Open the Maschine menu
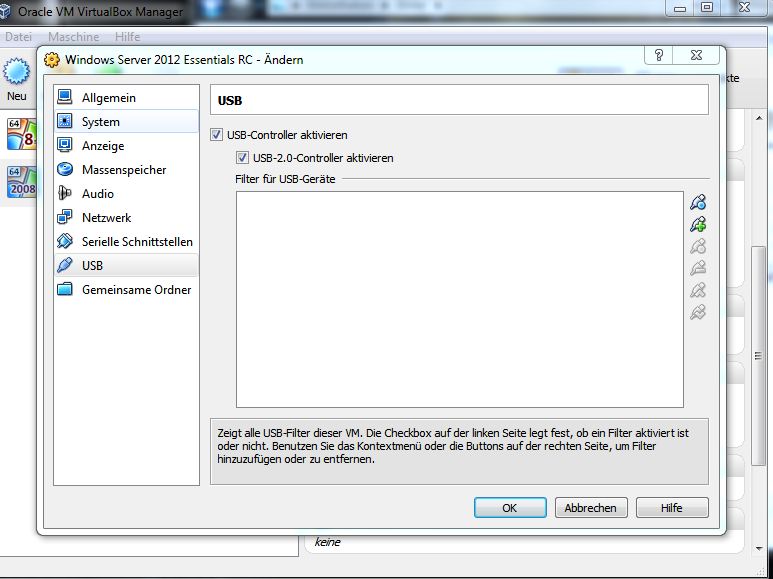The height and width of the screenshot is (579, 773). coord(75,37)
